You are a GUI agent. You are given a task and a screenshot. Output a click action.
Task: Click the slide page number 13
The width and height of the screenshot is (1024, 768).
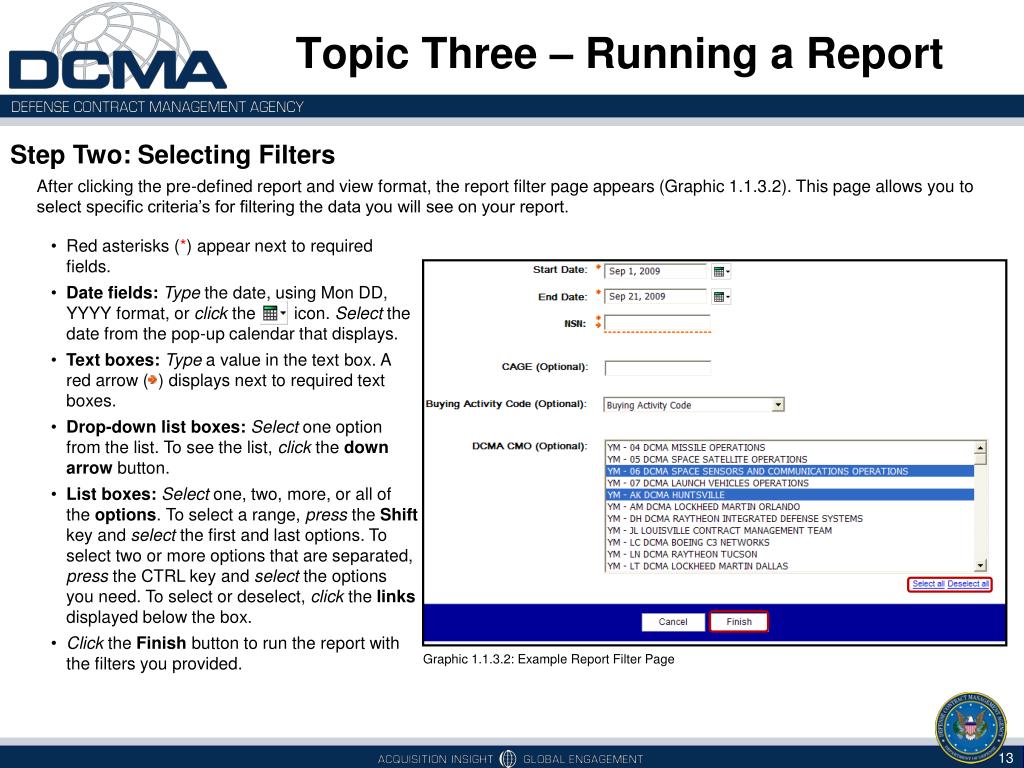pos(1006,758)
